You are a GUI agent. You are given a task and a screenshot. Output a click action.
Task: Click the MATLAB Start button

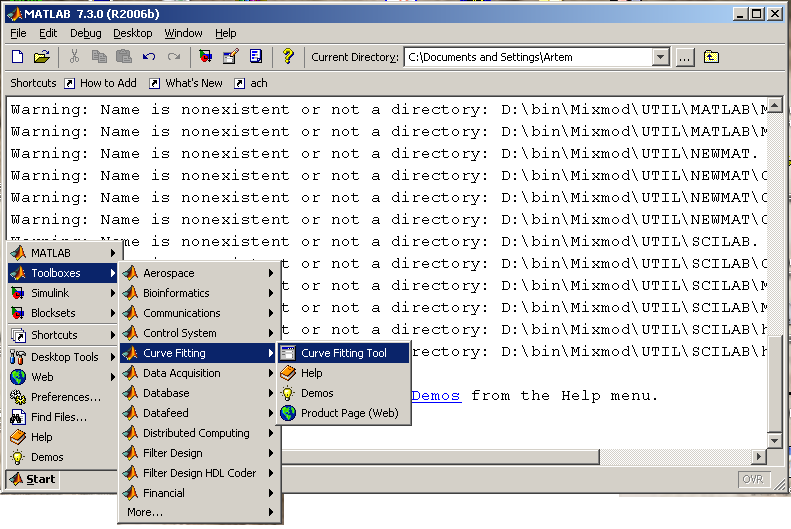33,479
